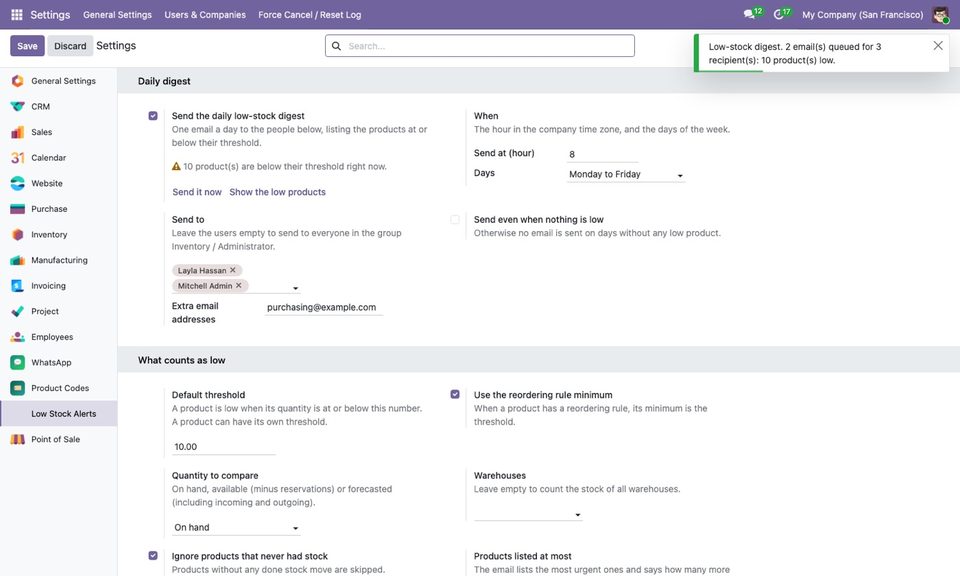Open the Warehouses dropdown
Viewport: 960px width, 576px height.
528,514
